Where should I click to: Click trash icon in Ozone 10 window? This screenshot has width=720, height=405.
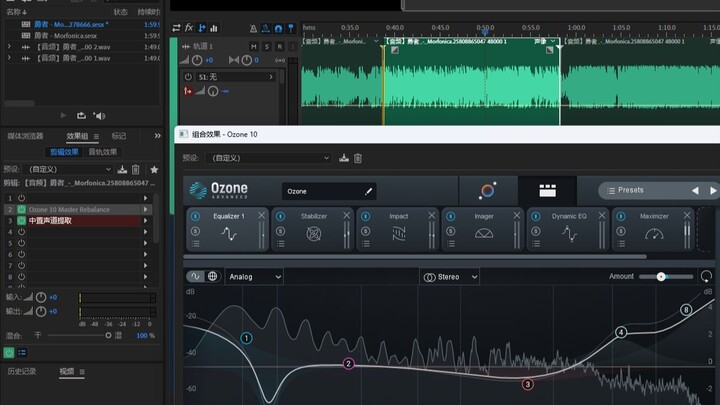tap(358, 158)
